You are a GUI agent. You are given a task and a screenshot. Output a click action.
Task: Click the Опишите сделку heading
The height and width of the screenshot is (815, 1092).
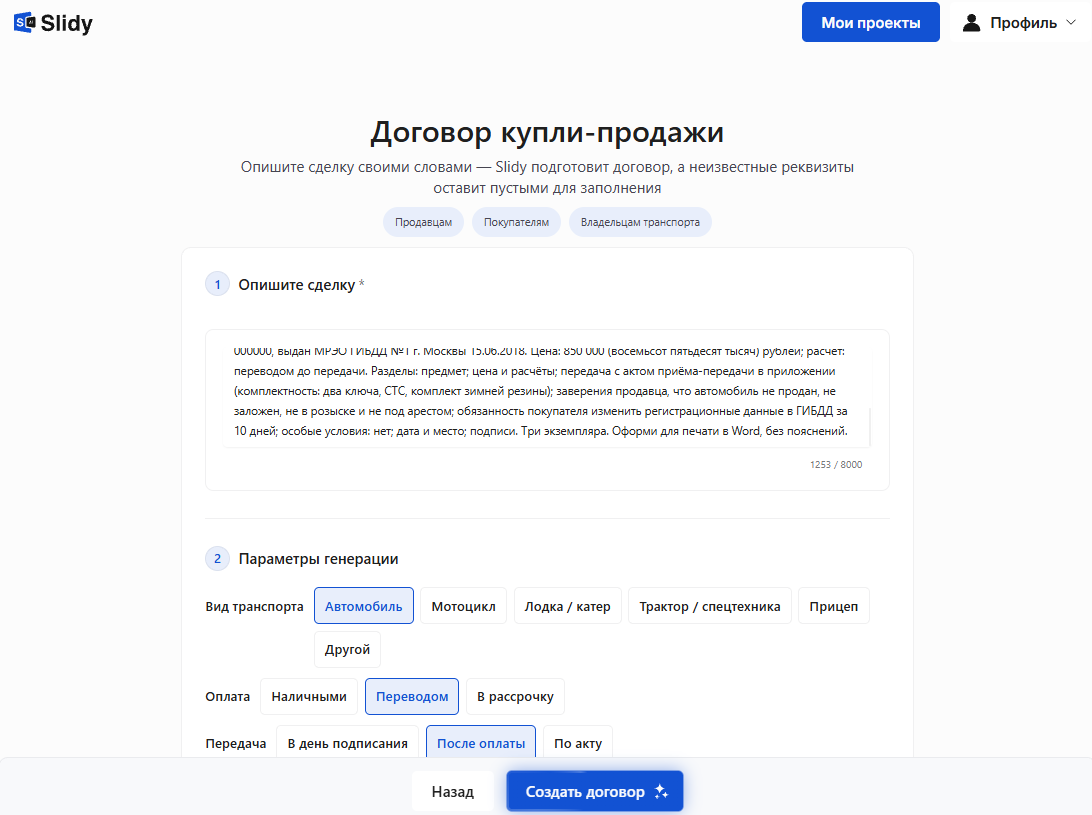pos(297,284)
